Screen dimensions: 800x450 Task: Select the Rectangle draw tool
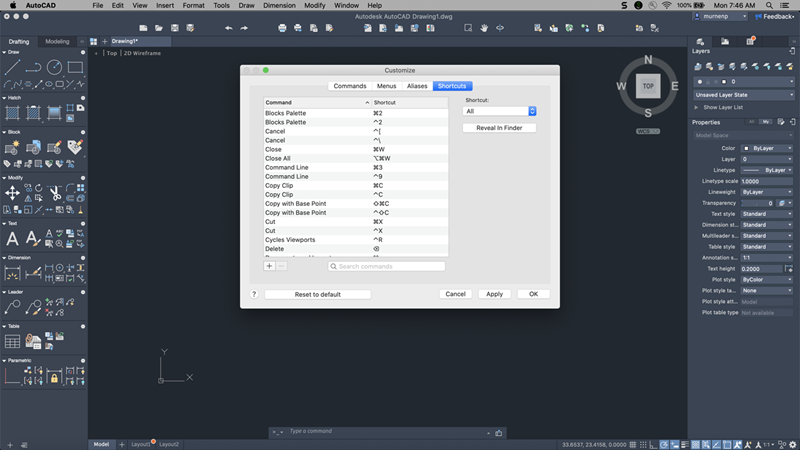(x=75, y=67)
